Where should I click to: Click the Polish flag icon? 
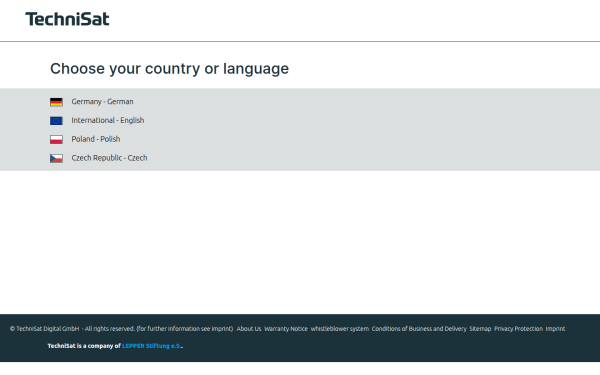coord(56,139)
